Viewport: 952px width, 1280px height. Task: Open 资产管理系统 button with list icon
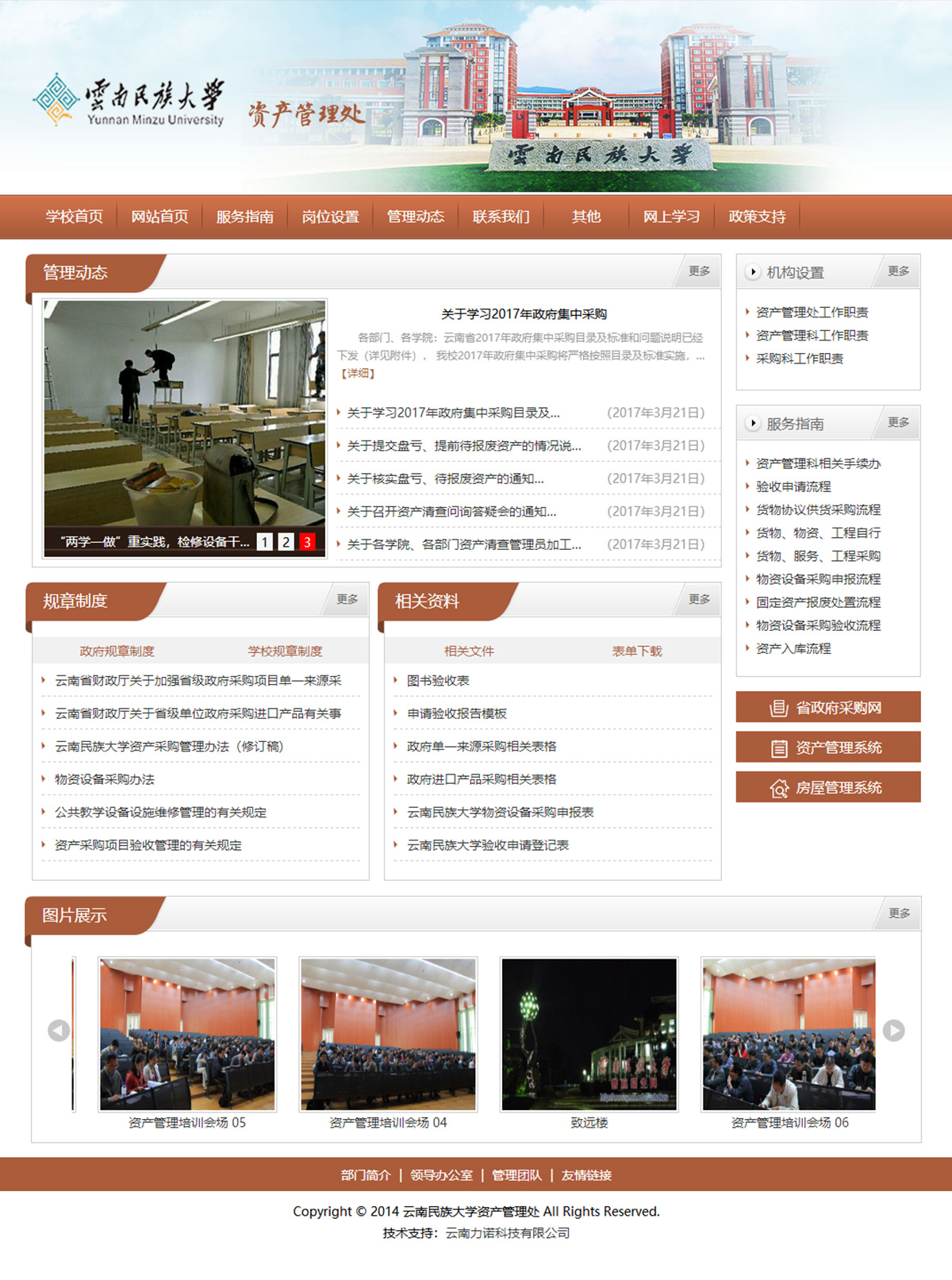[827, 748]
